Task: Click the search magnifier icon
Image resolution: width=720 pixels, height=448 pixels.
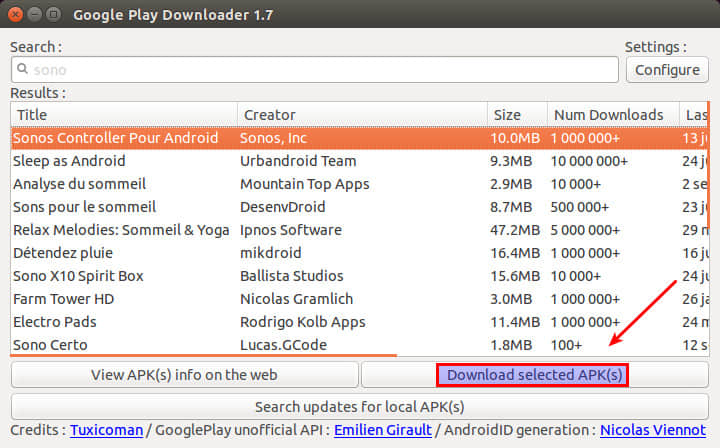Action: click(22, 69)
